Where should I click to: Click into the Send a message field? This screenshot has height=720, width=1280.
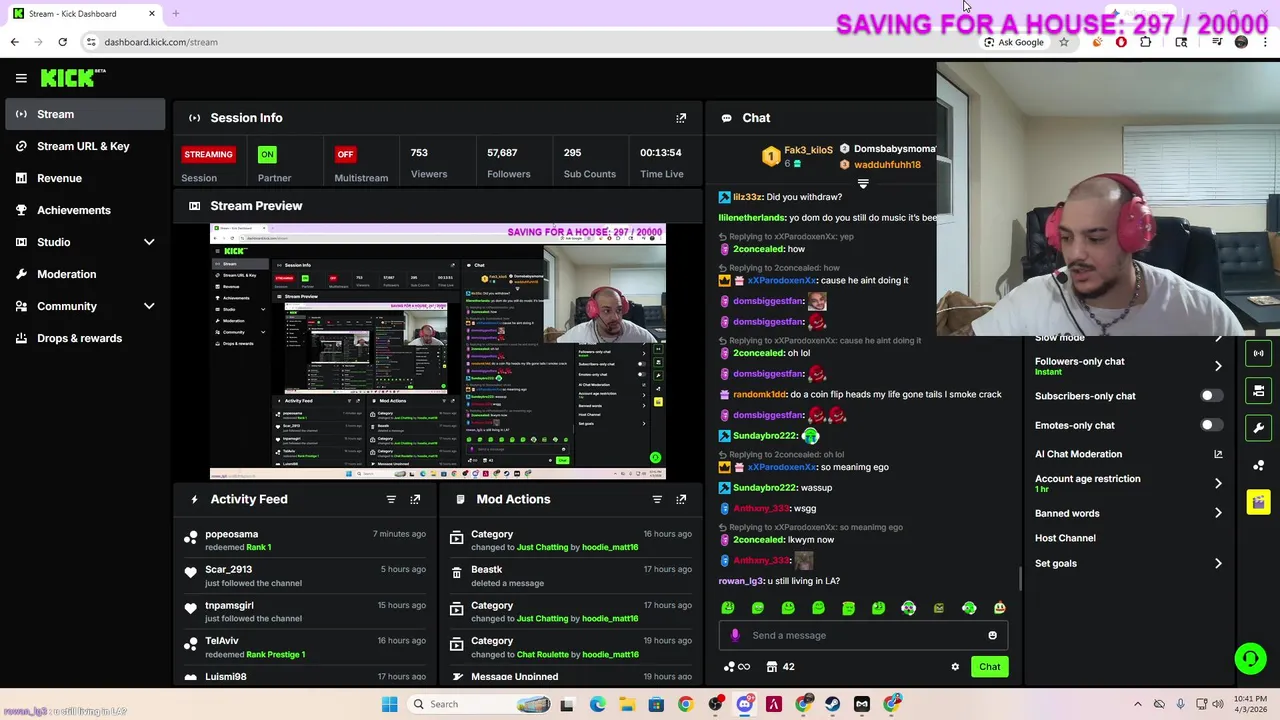pos(865,635)
